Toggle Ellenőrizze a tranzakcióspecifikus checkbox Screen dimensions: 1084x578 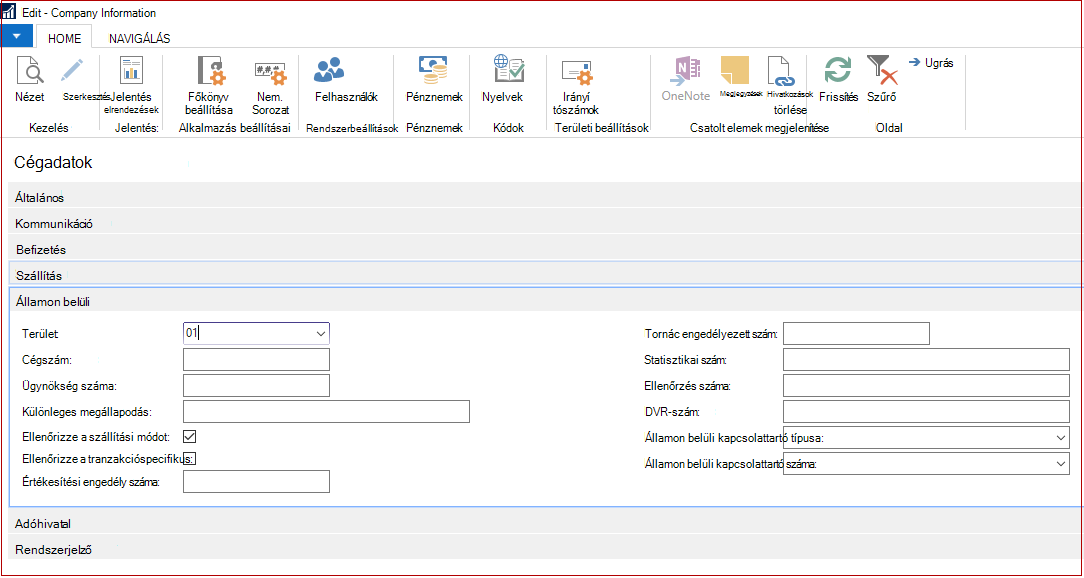click(190, 458)
